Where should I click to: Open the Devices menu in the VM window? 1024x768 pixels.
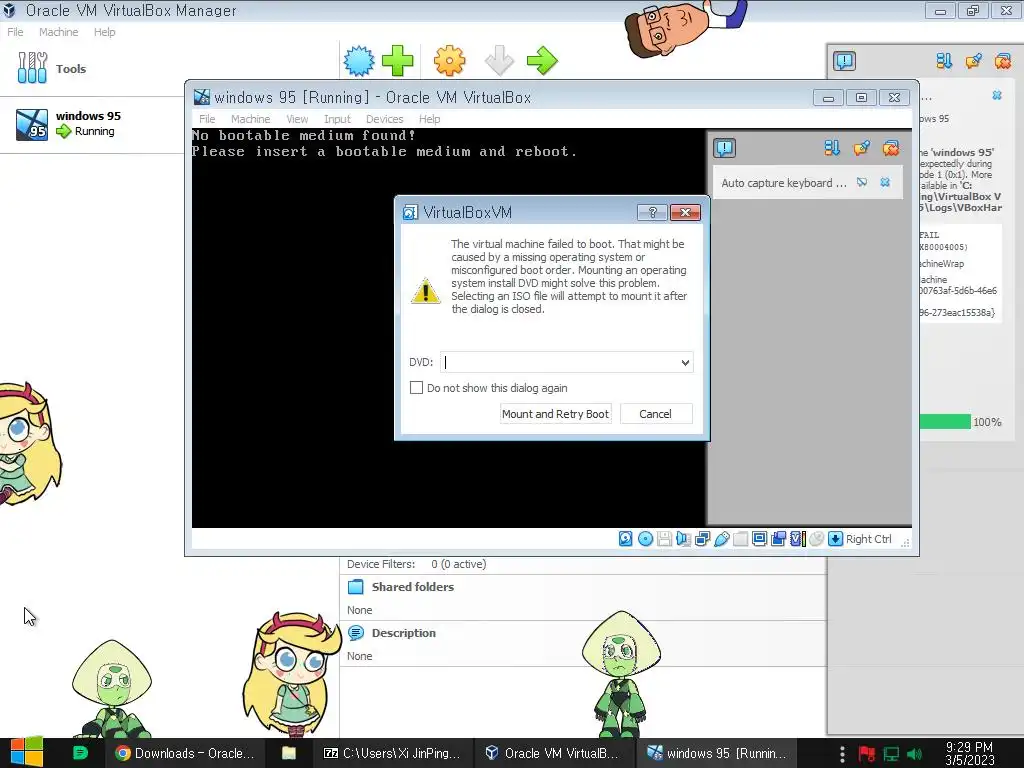coord(384,119)
